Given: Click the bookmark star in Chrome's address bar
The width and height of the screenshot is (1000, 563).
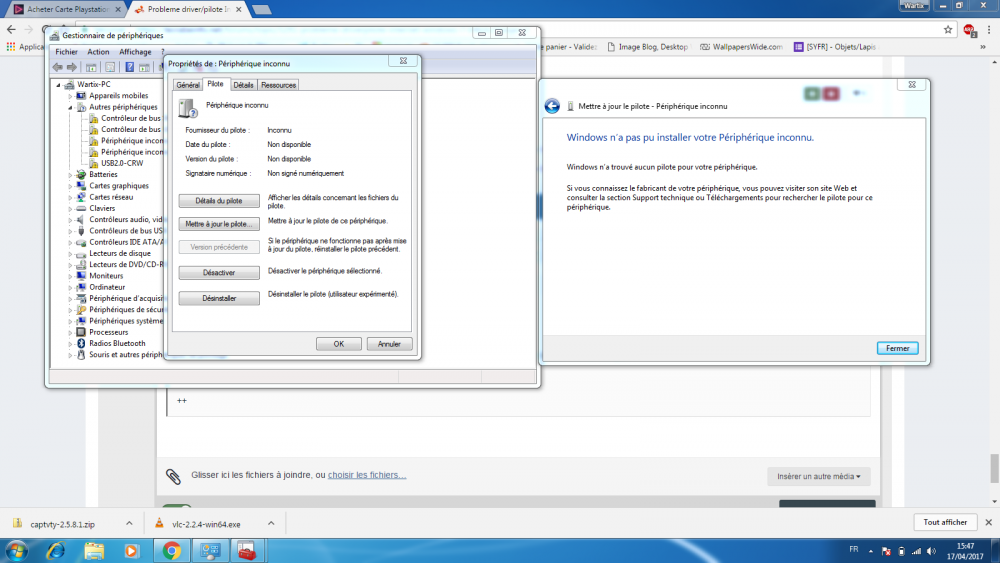Looking at the screenshot, I should [x=945, y=29].
